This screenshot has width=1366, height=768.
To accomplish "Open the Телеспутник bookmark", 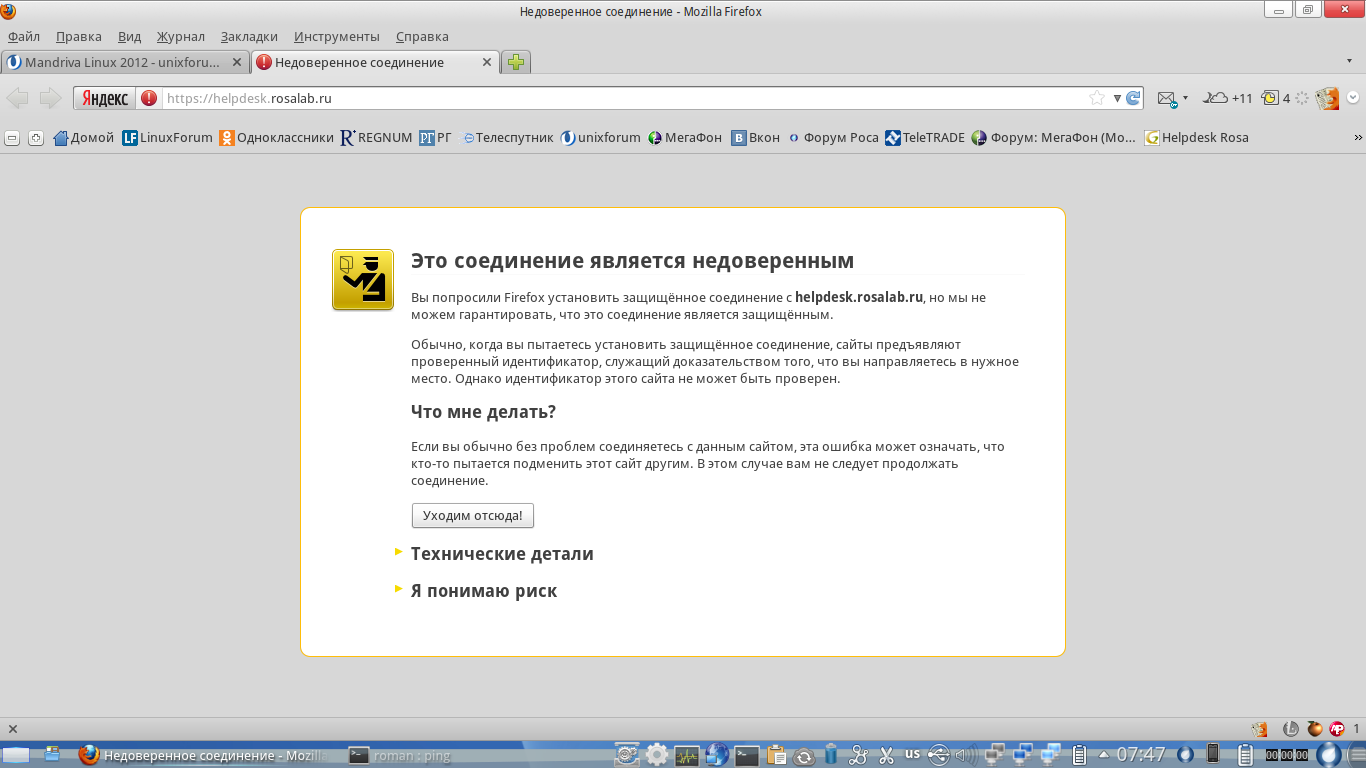I will pyautogui.click(x=508, y=138).
